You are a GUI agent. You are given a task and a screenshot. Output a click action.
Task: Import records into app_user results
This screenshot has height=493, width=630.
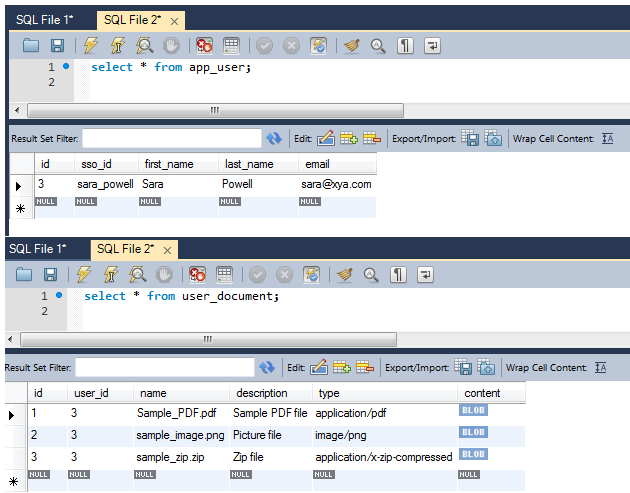click(493, 138)
